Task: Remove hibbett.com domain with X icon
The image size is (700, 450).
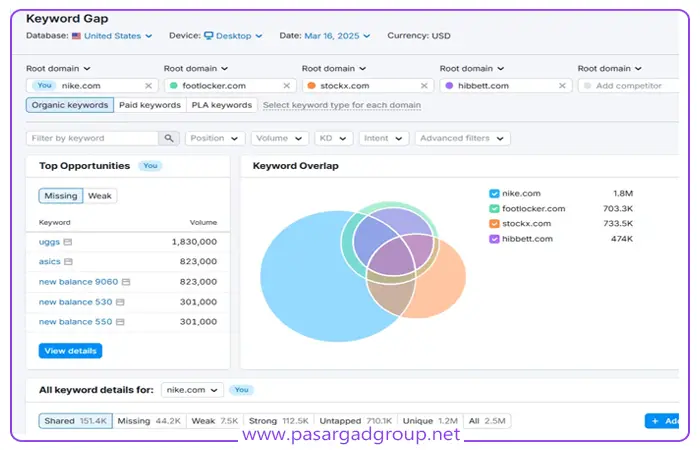Action: pos(562,86)
